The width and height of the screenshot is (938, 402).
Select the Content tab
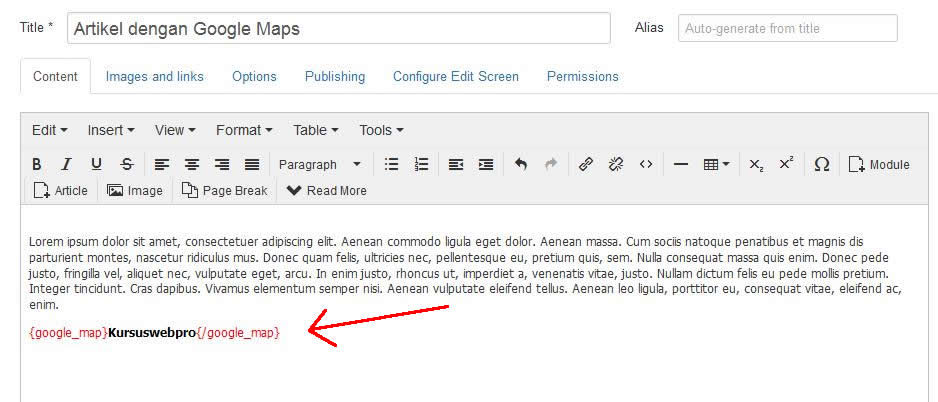point(56,77)
